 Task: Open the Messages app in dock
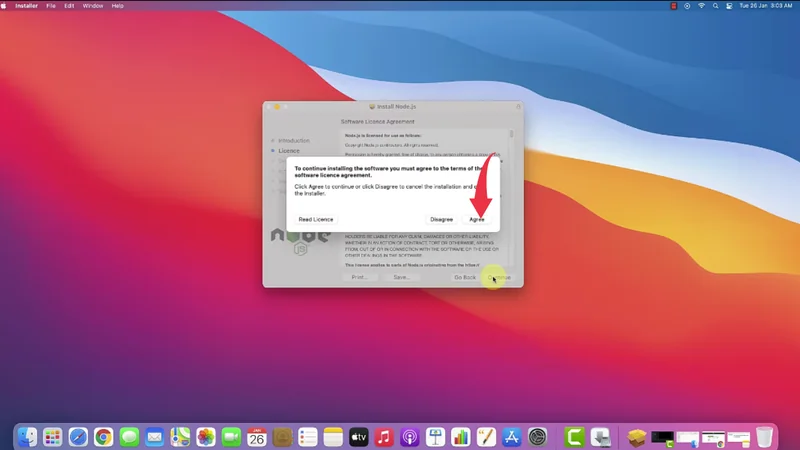[129, 437]
